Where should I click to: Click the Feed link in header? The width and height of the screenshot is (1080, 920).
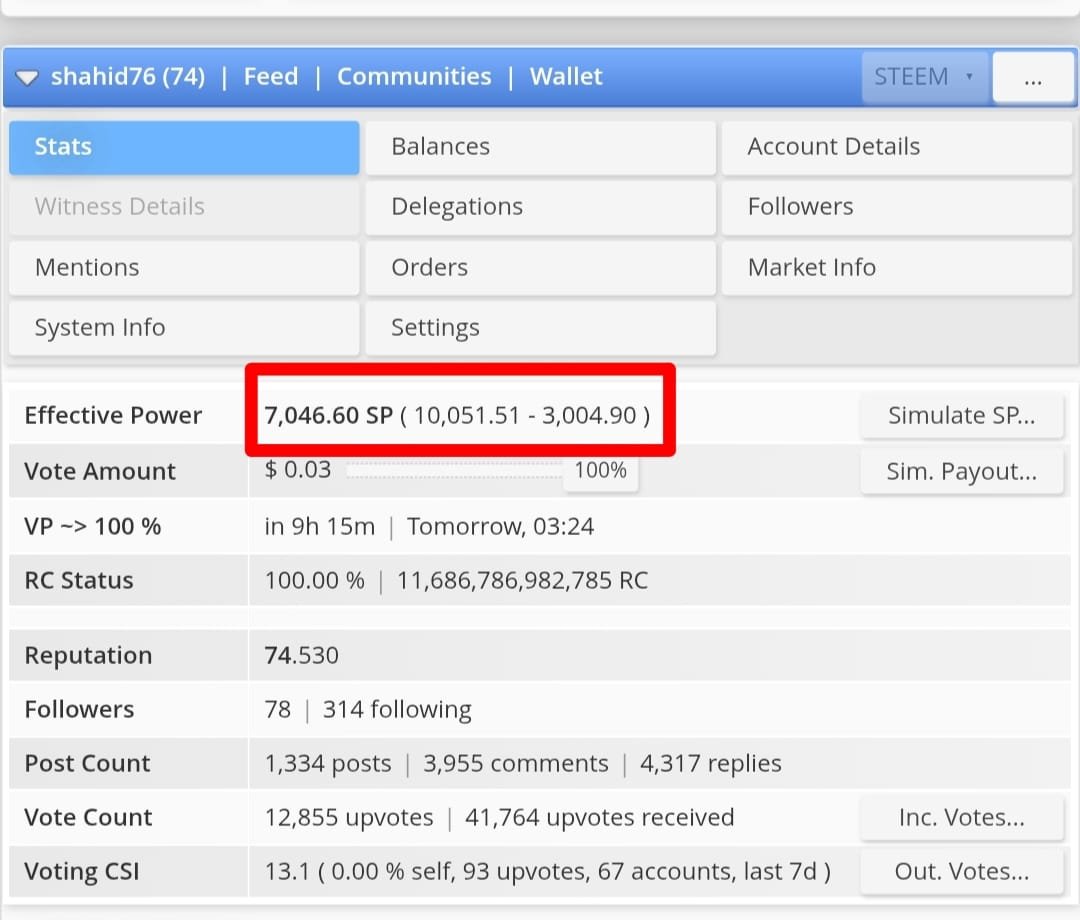tap(271, 76)
